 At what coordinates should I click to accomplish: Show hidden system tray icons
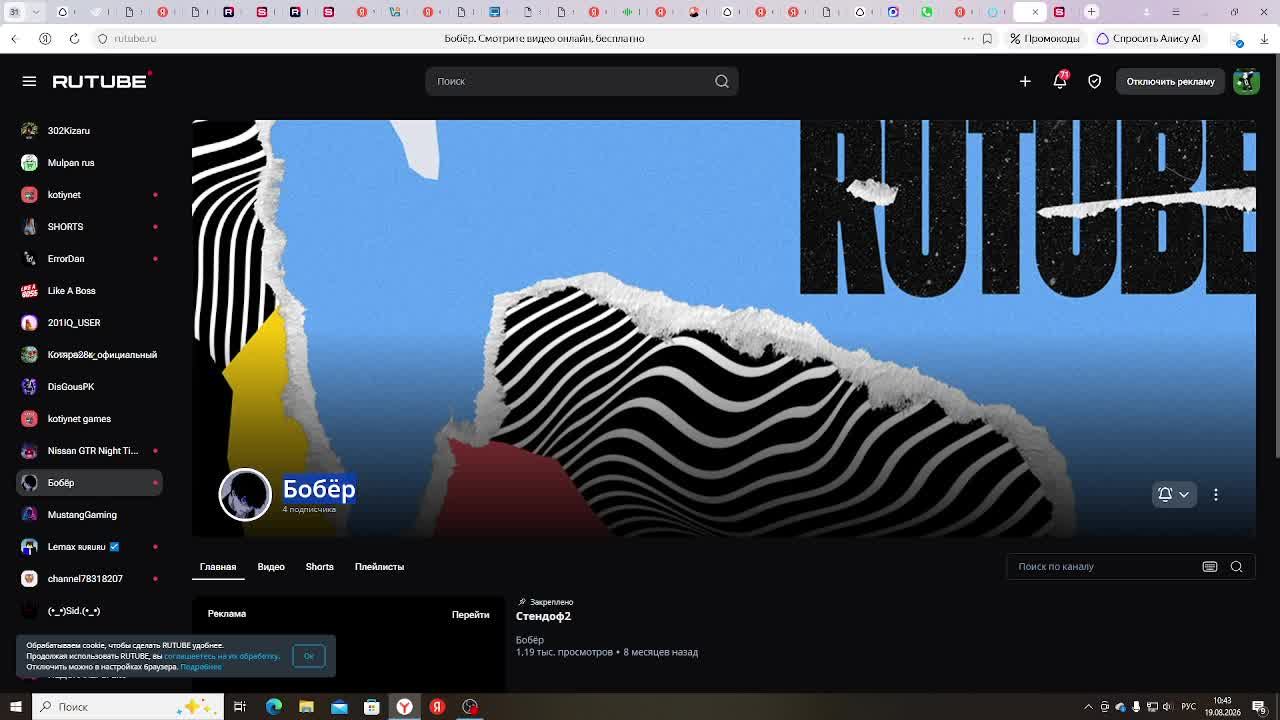click(x=1089, y=707)
